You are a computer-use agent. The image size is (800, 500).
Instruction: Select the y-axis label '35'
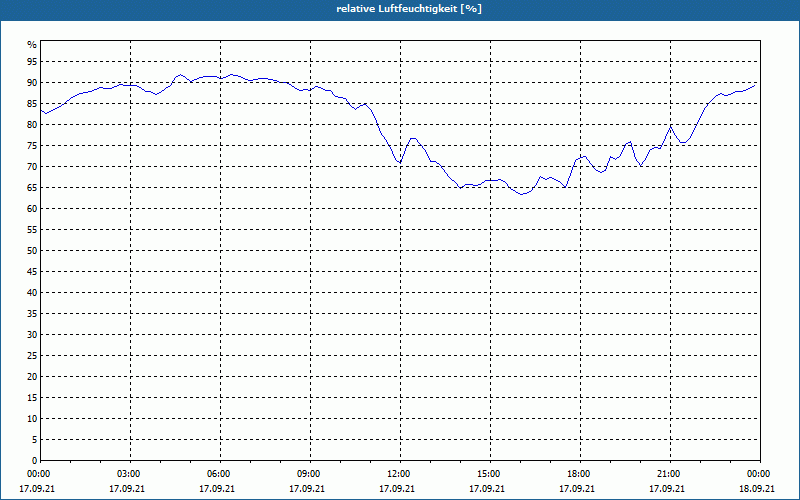click(32, 314)
